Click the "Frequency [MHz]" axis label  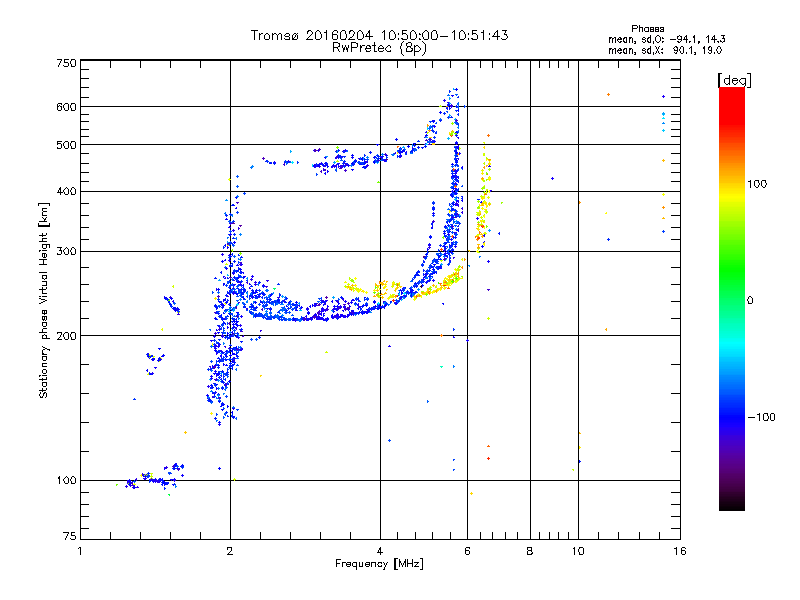(379, 564)
